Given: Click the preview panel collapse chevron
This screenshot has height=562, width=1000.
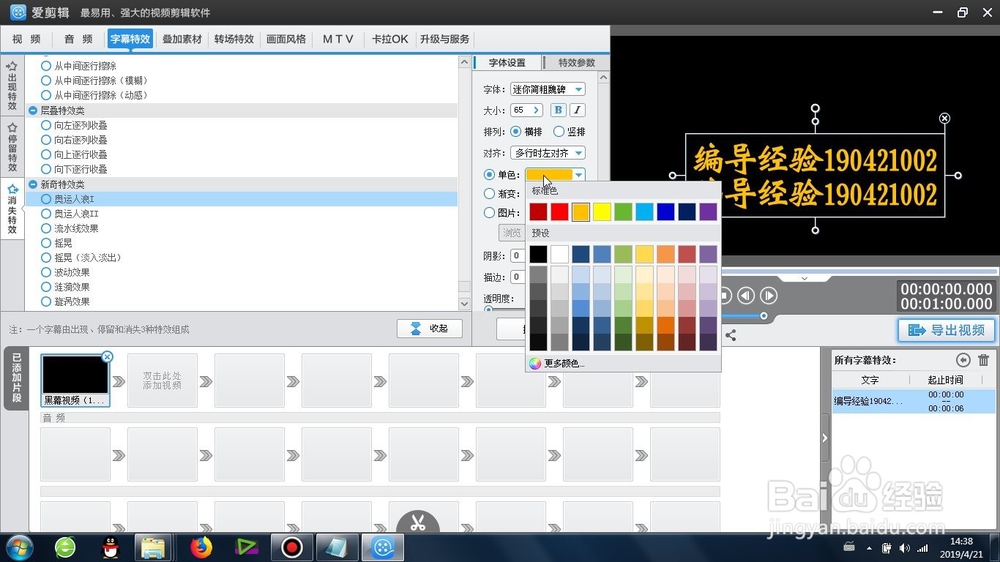Looking at the screenshot, I should pos(804,279).
